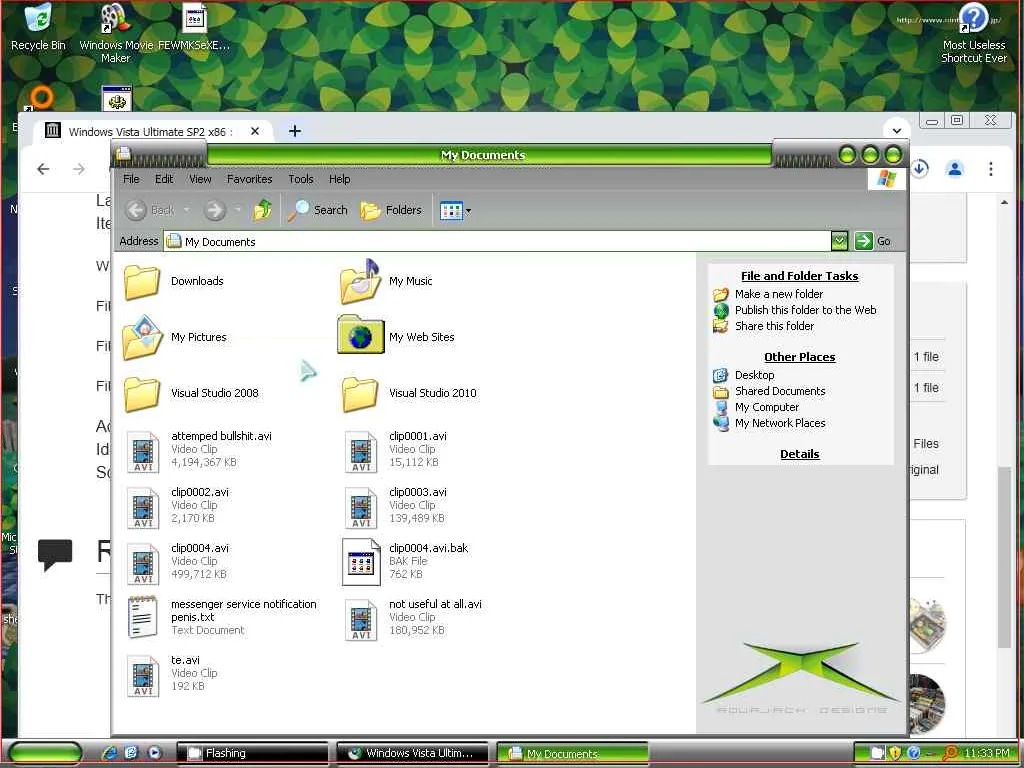Open the Downloads folder icon

[142, 282]
